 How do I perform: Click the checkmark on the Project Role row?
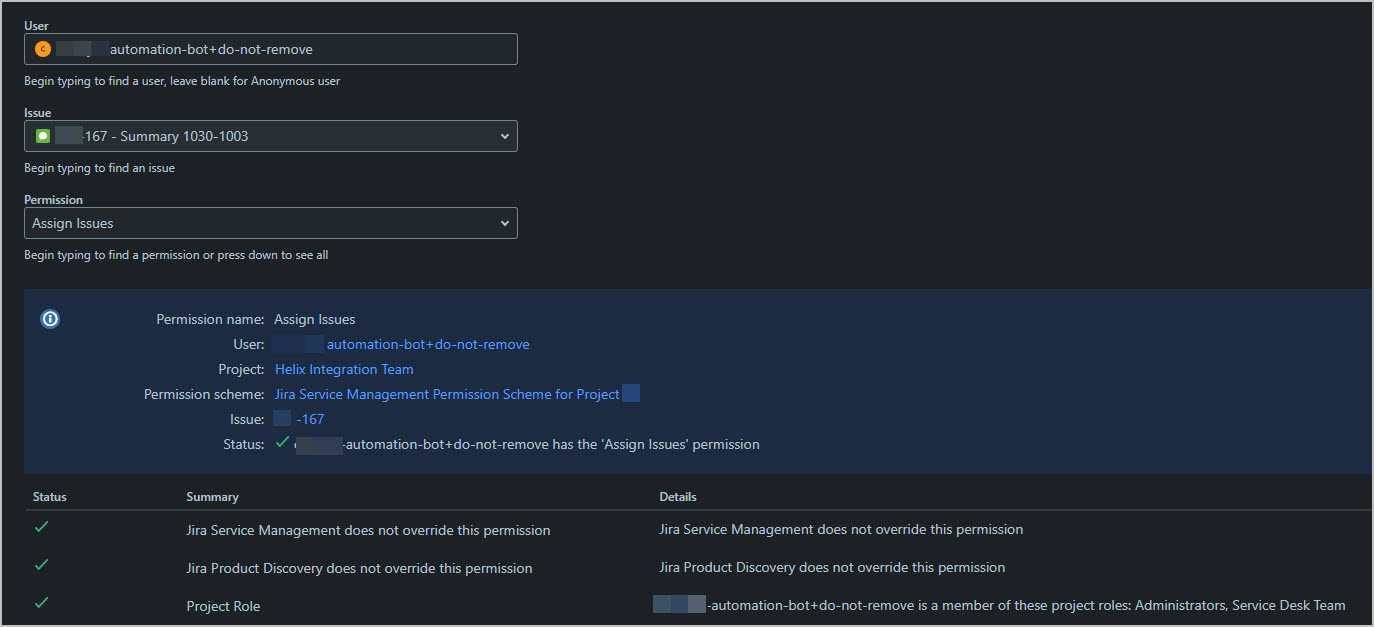point(40,602)
